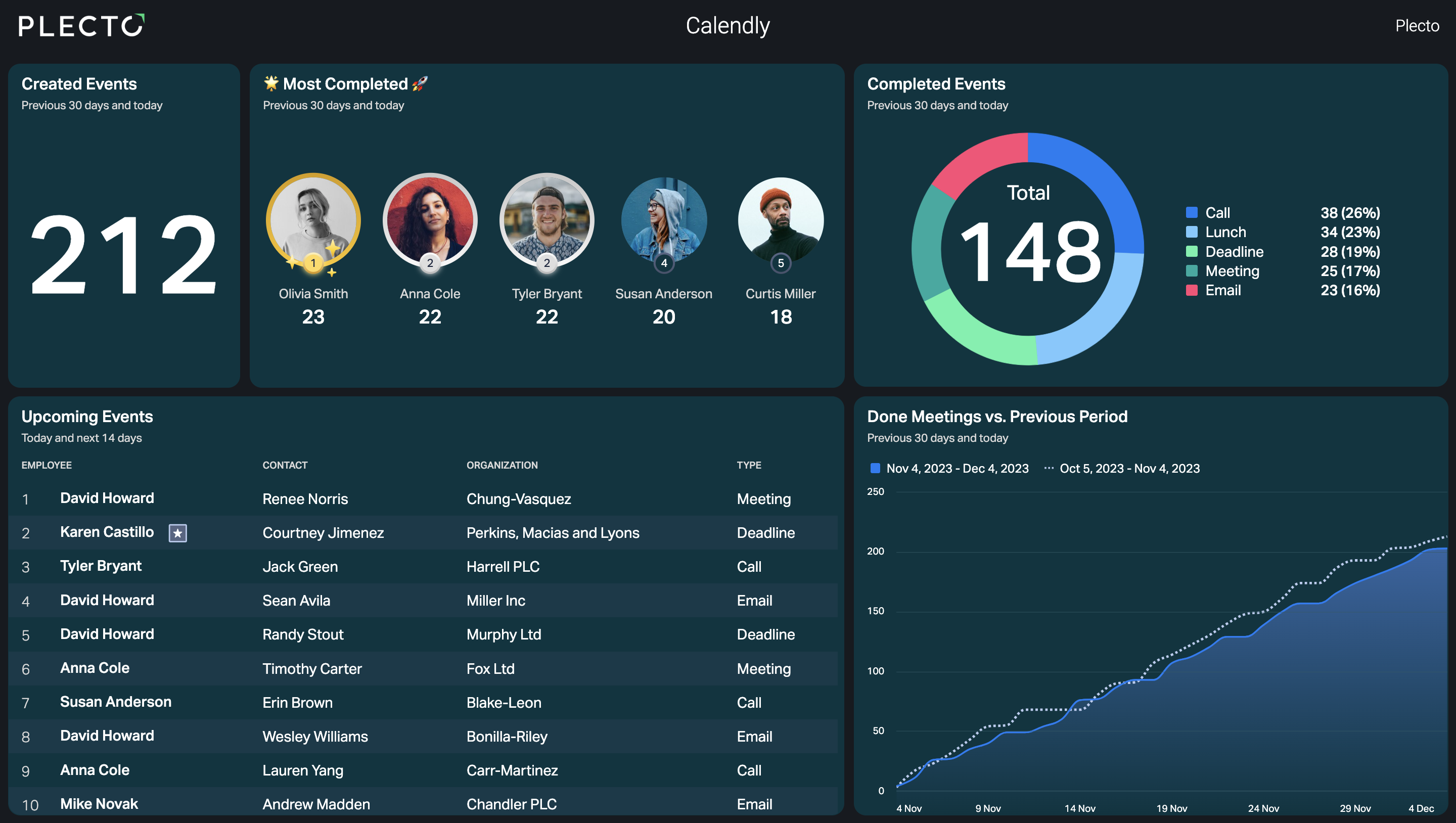Toggle the Call legend color square
Image resolution: width=1456 pixels, height=823 pixels.
[1192, 212]
